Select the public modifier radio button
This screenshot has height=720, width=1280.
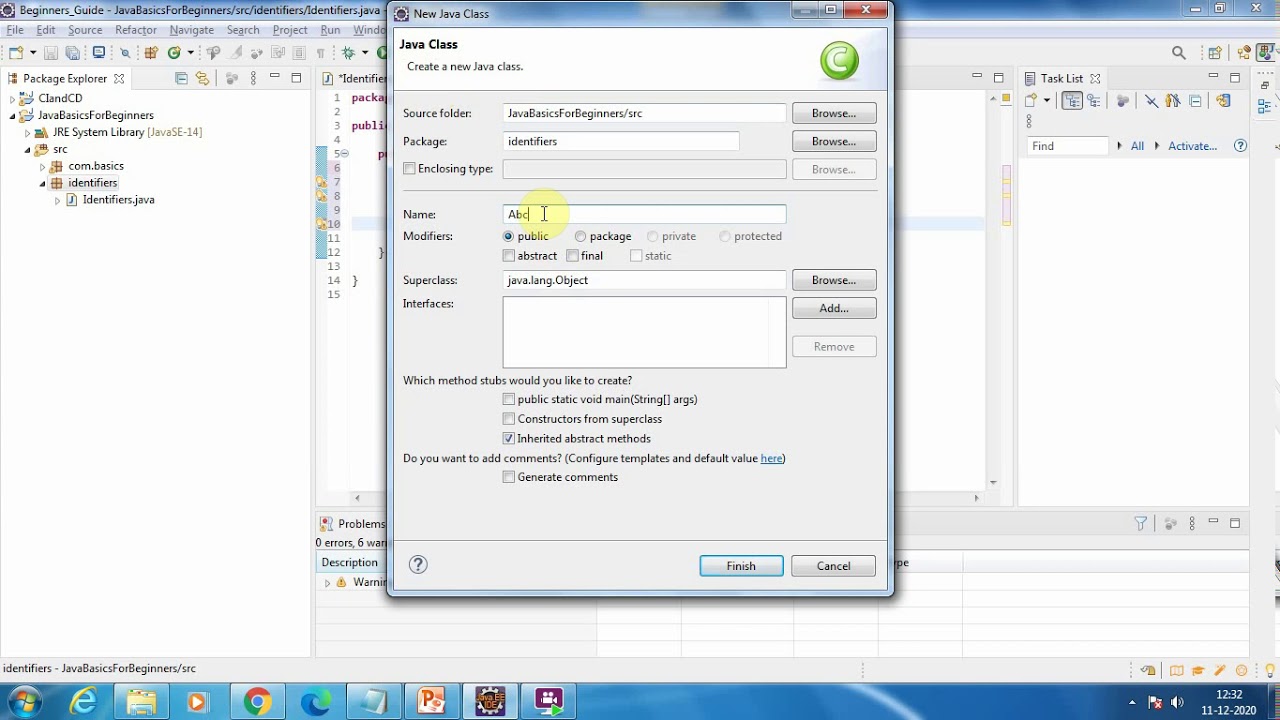(508, 236)
